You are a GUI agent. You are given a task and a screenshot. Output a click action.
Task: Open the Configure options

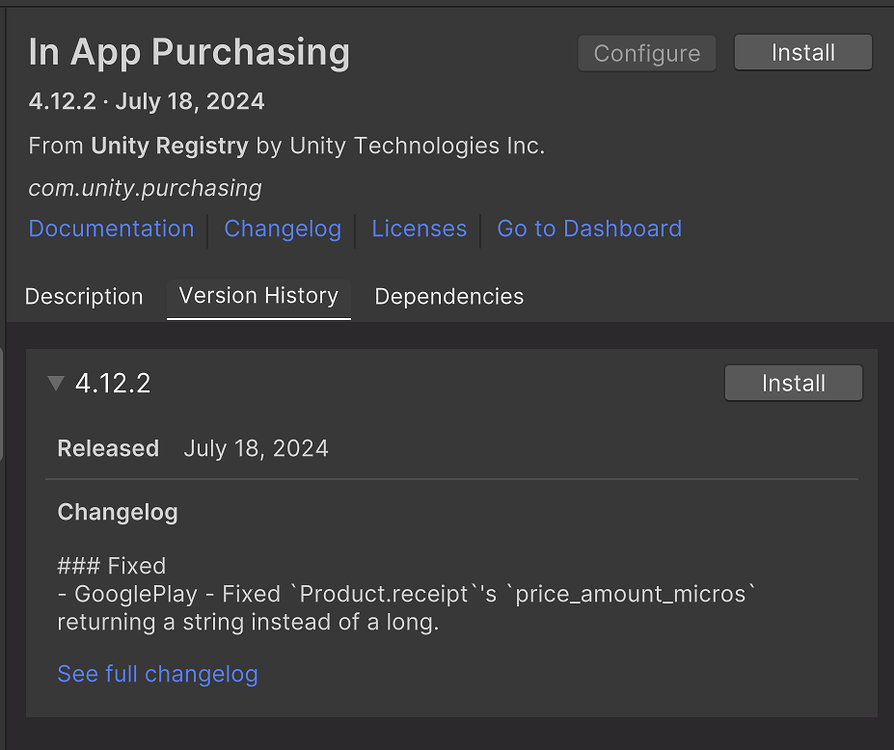pos(646,53)
